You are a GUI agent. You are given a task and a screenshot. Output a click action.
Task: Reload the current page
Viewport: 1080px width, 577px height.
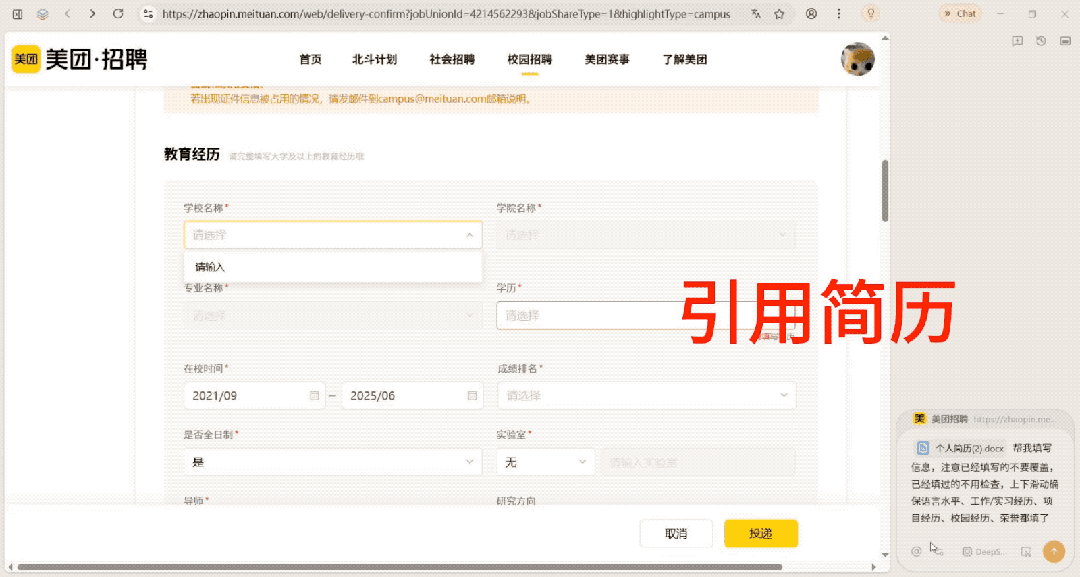tap(118, 14)
